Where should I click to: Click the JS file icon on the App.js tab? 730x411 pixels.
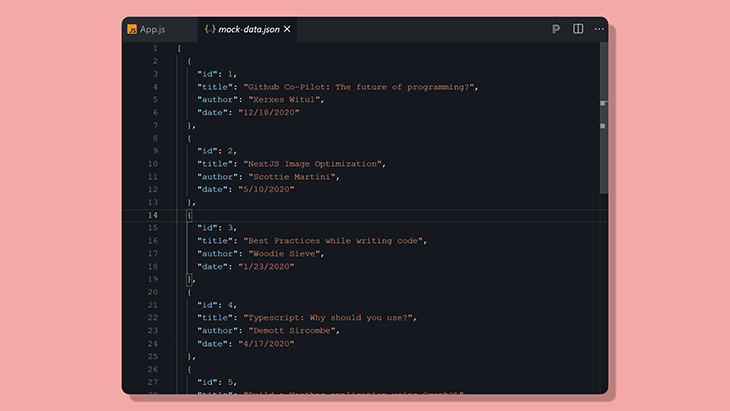[x=132, y=30]
